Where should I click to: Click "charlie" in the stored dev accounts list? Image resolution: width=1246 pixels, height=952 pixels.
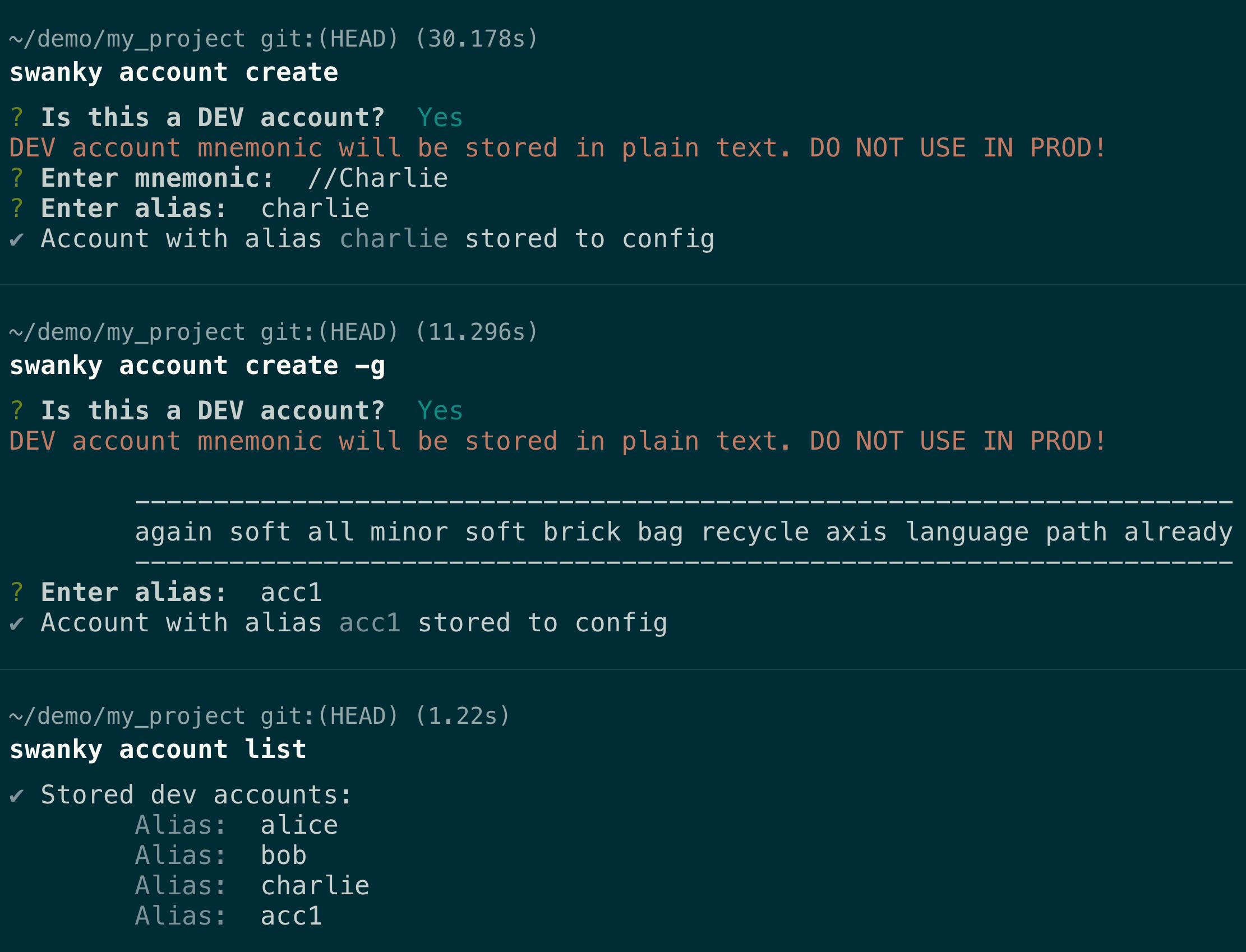[315, 886]
